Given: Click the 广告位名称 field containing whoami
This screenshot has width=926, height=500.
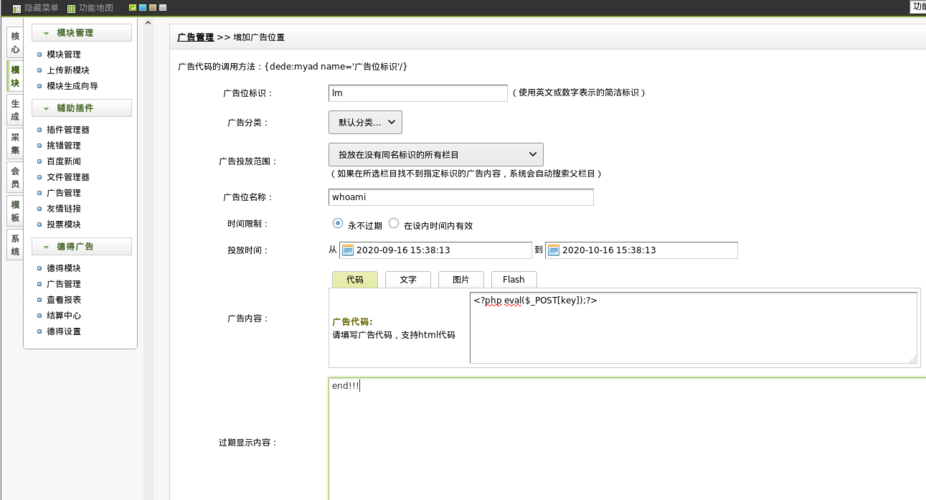Looking at the screenshot, I should pyautogui.click(x=461, y=197).
